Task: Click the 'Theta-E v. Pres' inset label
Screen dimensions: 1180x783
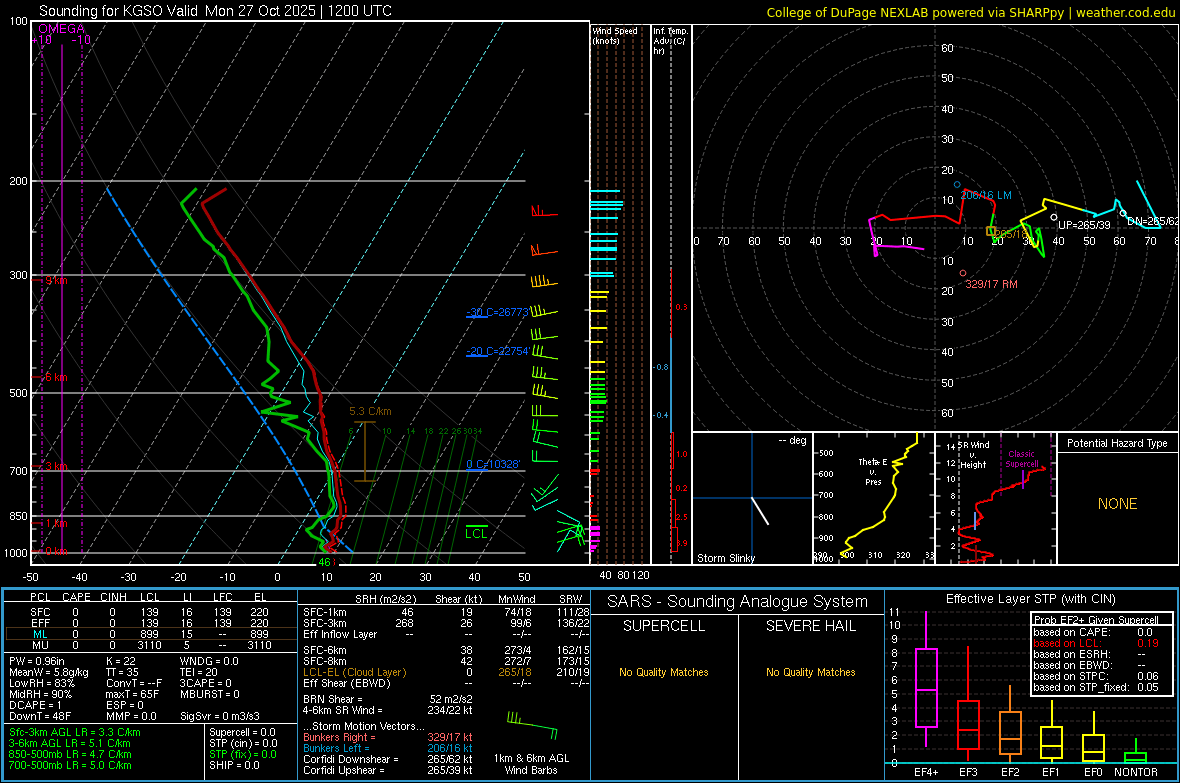Action: point(873,472)
